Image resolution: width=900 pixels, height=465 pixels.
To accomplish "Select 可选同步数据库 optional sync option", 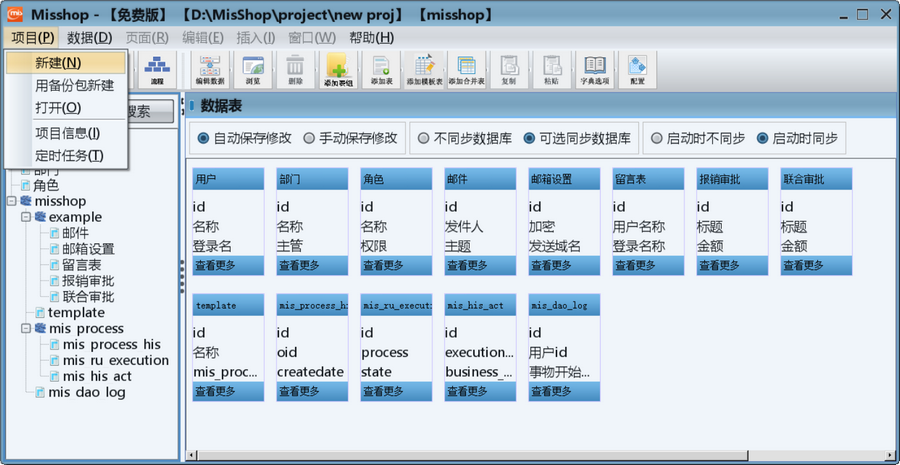I will (x=577, y=138).
